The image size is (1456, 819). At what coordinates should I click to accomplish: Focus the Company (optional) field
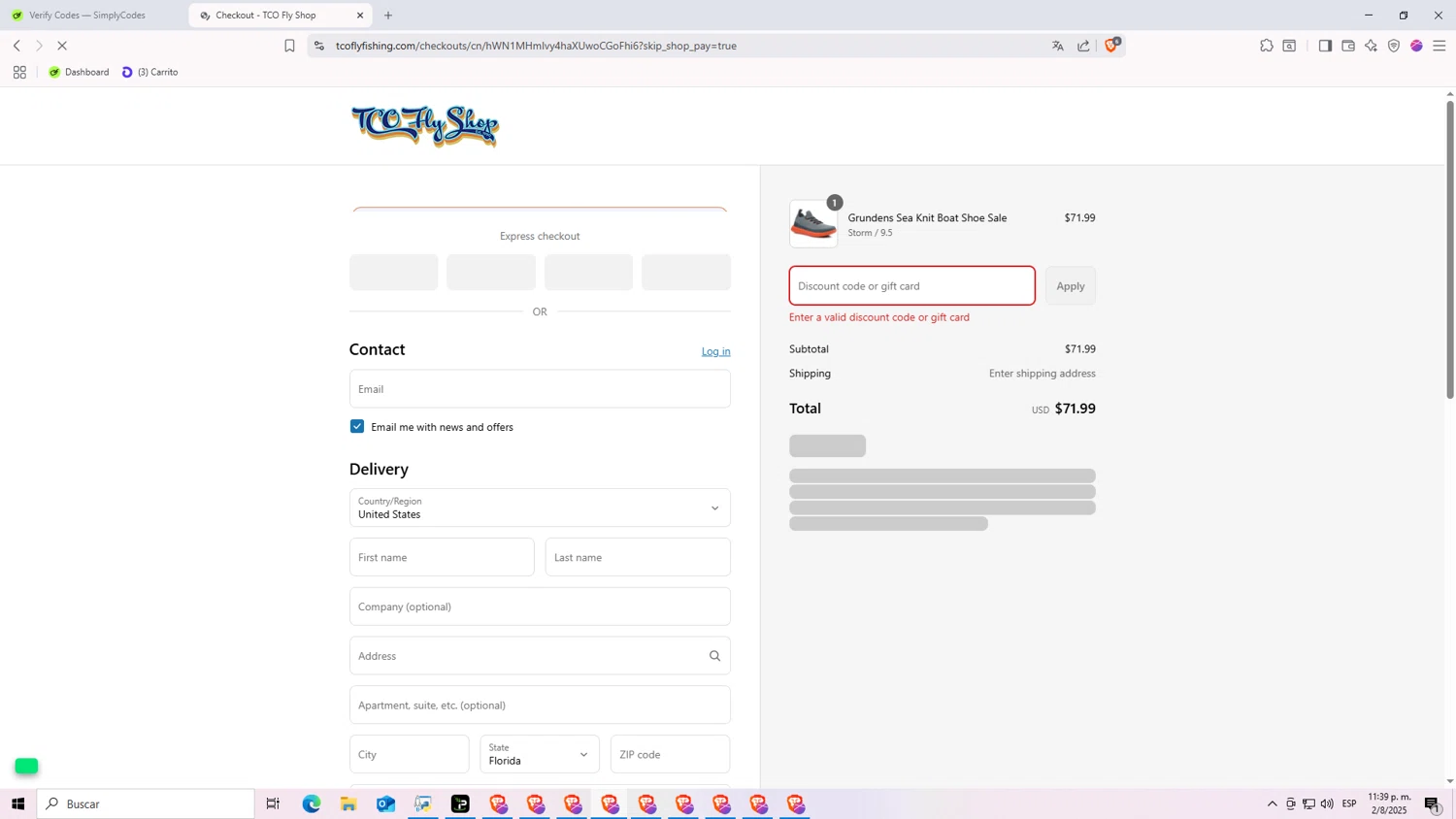(x=540, y=606)
